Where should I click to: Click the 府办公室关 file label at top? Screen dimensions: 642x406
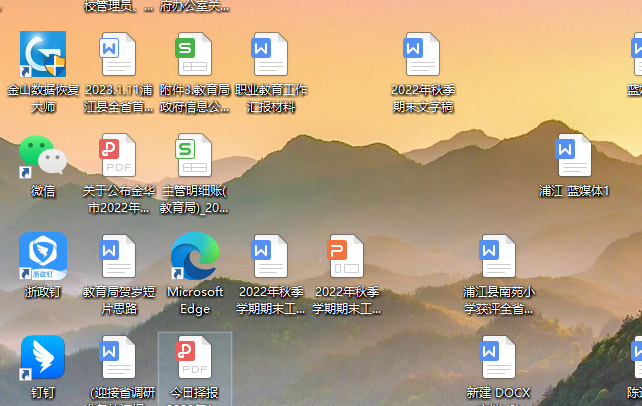[x=195, y=6]
